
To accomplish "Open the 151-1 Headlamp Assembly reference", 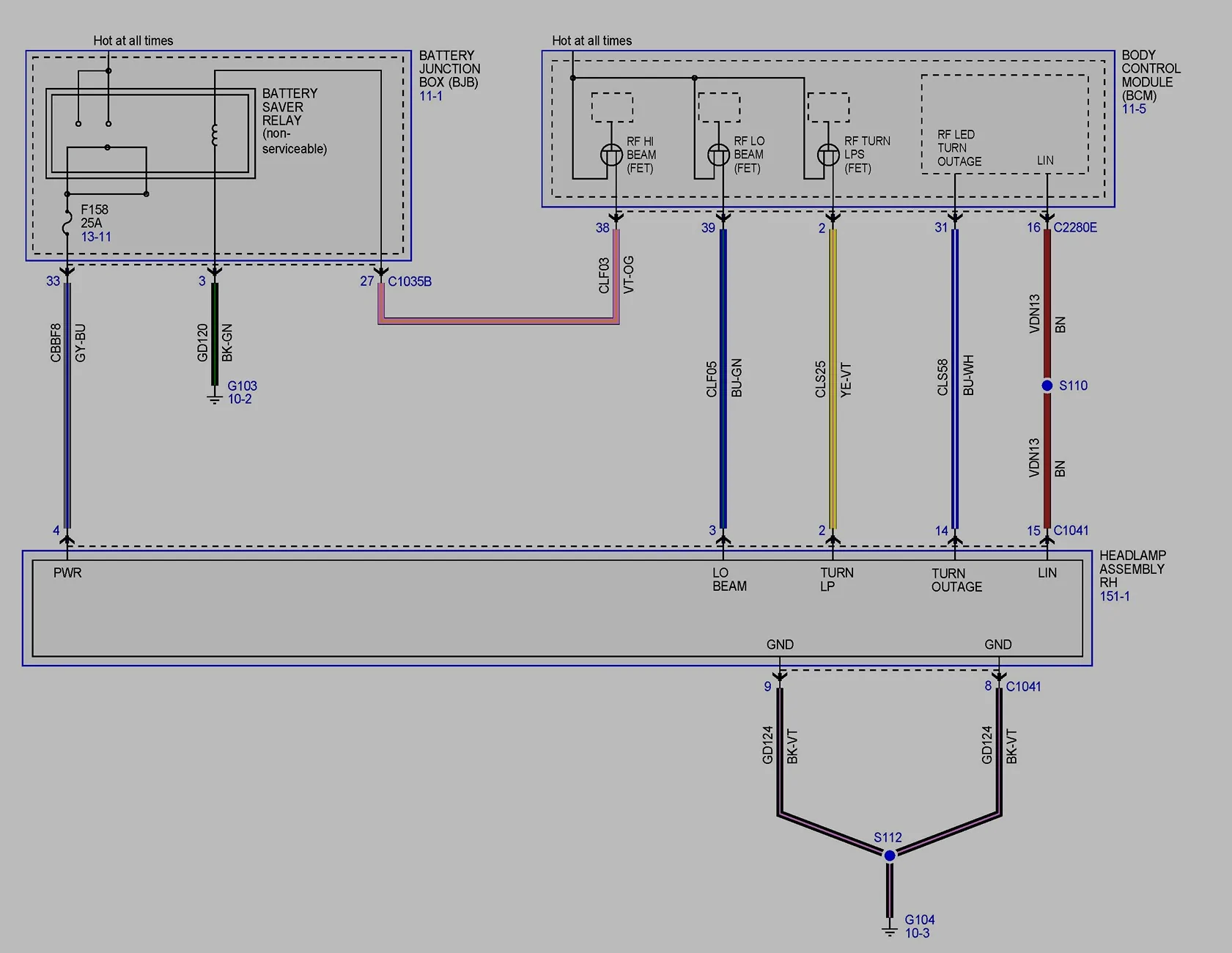I will [1114, 597].
